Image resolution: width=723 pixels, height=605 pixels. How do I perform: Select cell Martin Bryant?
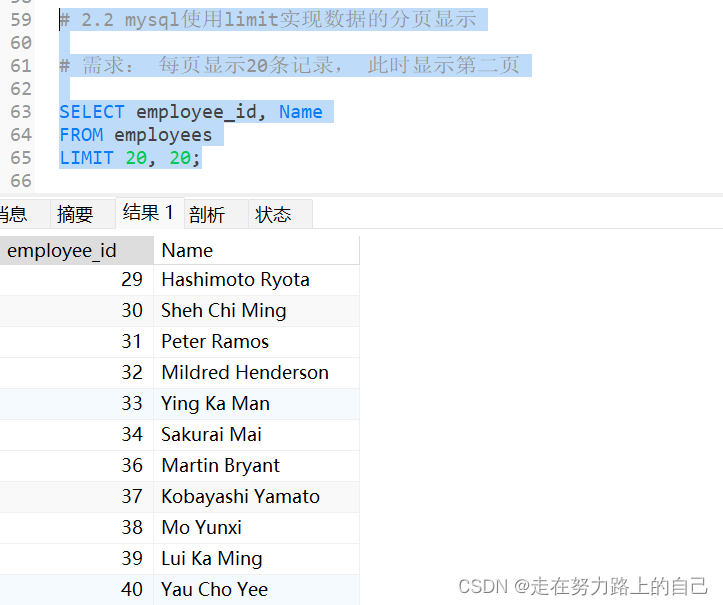pos(256,466)
